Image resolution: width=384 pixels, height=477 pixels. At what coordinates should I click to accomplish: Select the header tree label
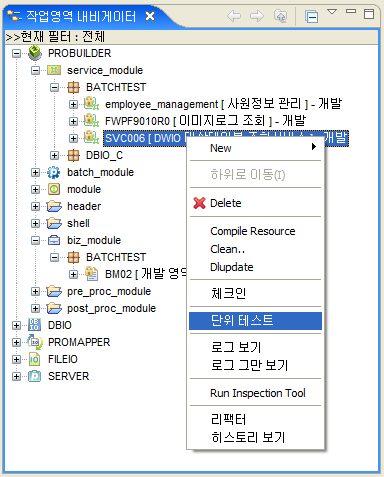pos(84,206)
